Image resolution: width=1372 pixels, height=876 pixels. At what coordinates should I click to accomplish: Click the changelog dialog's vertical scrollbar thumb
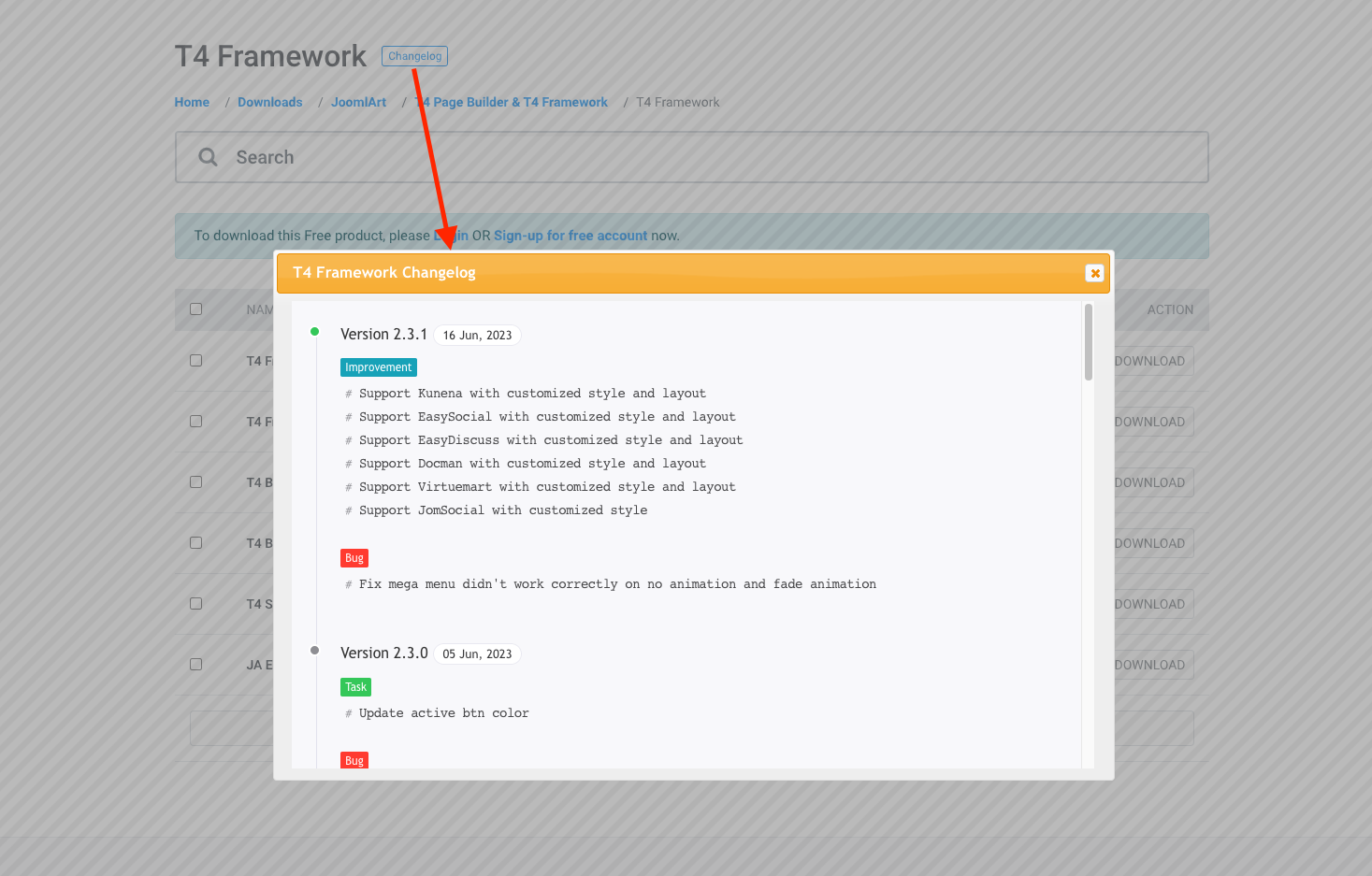point(1089,342)
